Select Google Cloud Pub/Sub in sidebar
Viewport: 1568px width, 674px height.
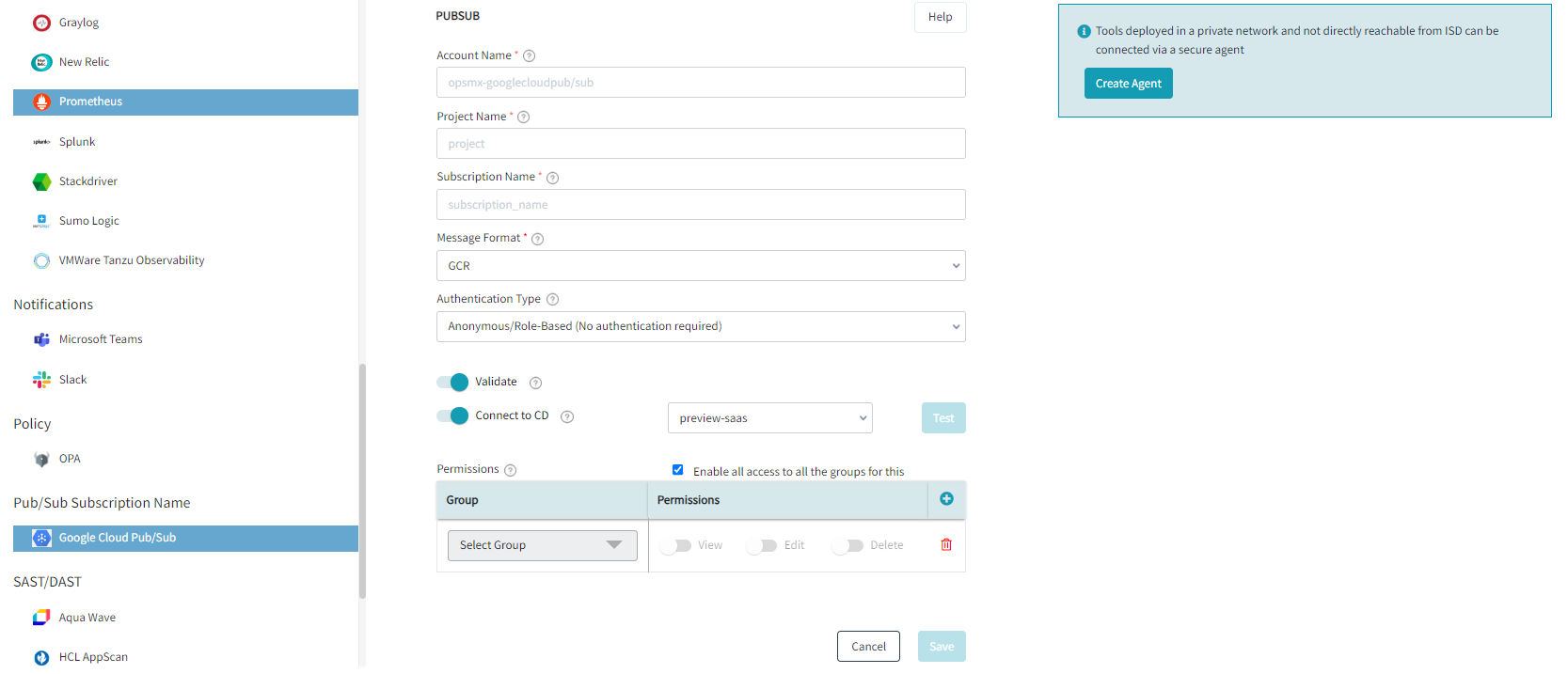[x=118, y=538]
